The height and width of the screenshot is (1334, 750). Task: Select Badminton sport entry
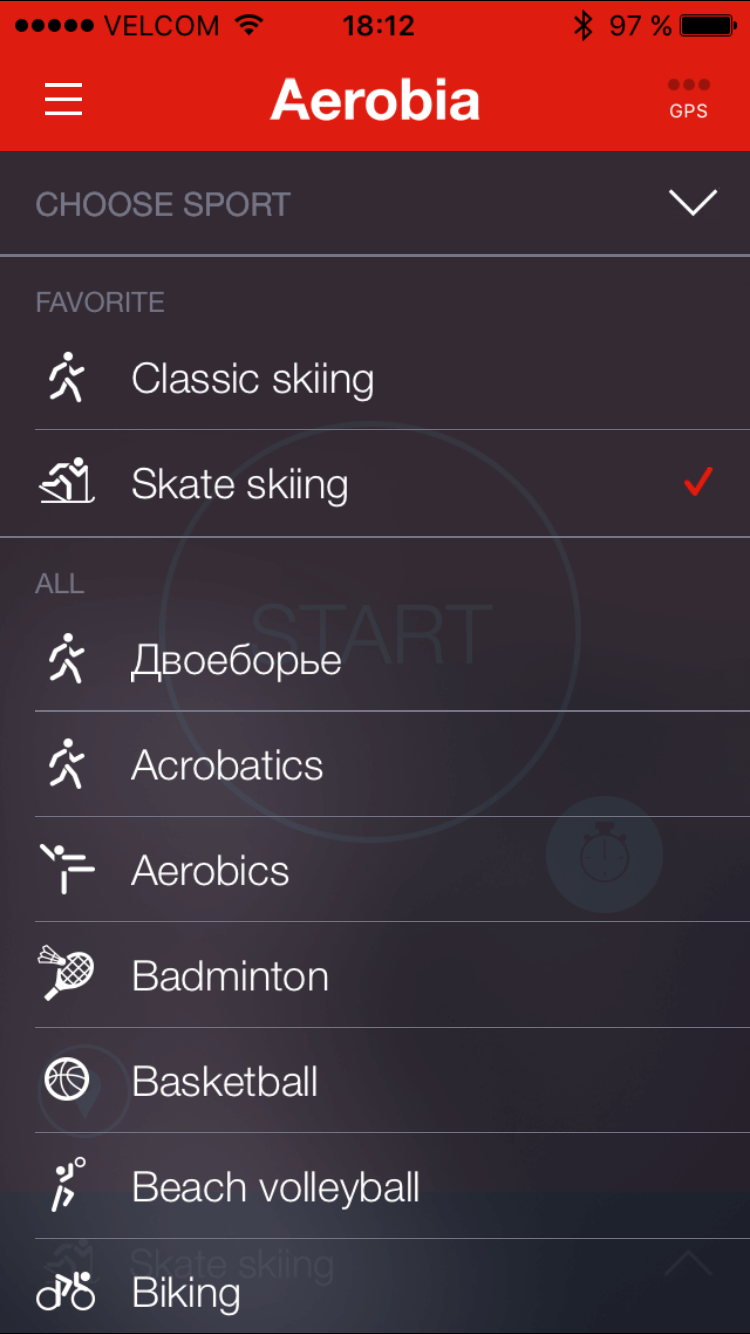point(230,976)
